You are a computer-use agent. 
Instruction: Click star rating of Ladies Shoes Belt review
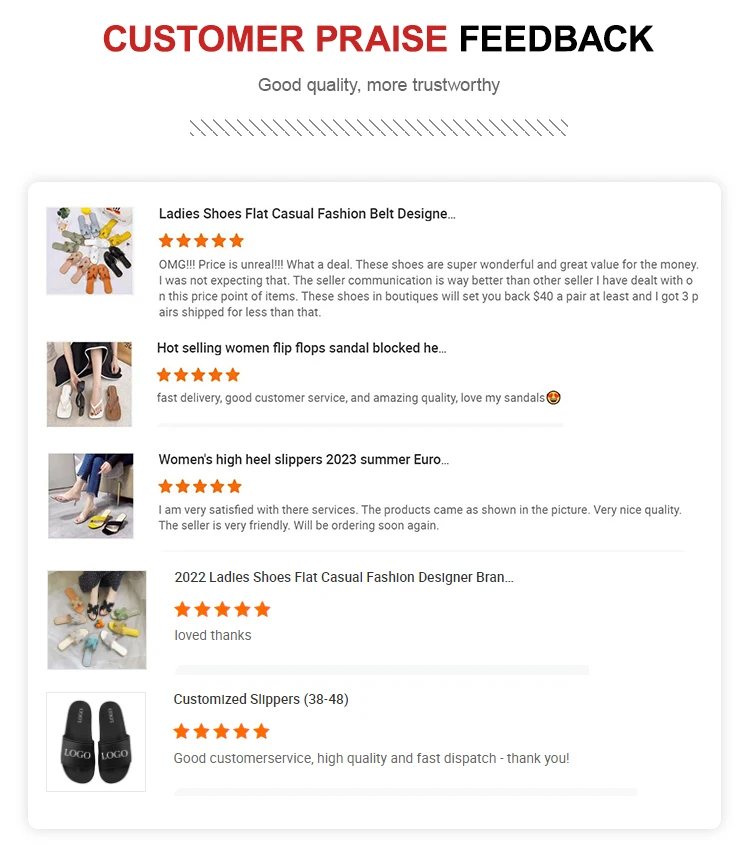pyautogui.click(x=201, y=241)
